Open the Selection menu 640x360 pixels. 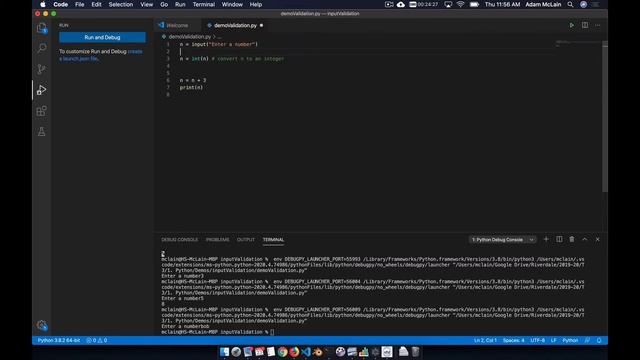click(x=121, y=4)
